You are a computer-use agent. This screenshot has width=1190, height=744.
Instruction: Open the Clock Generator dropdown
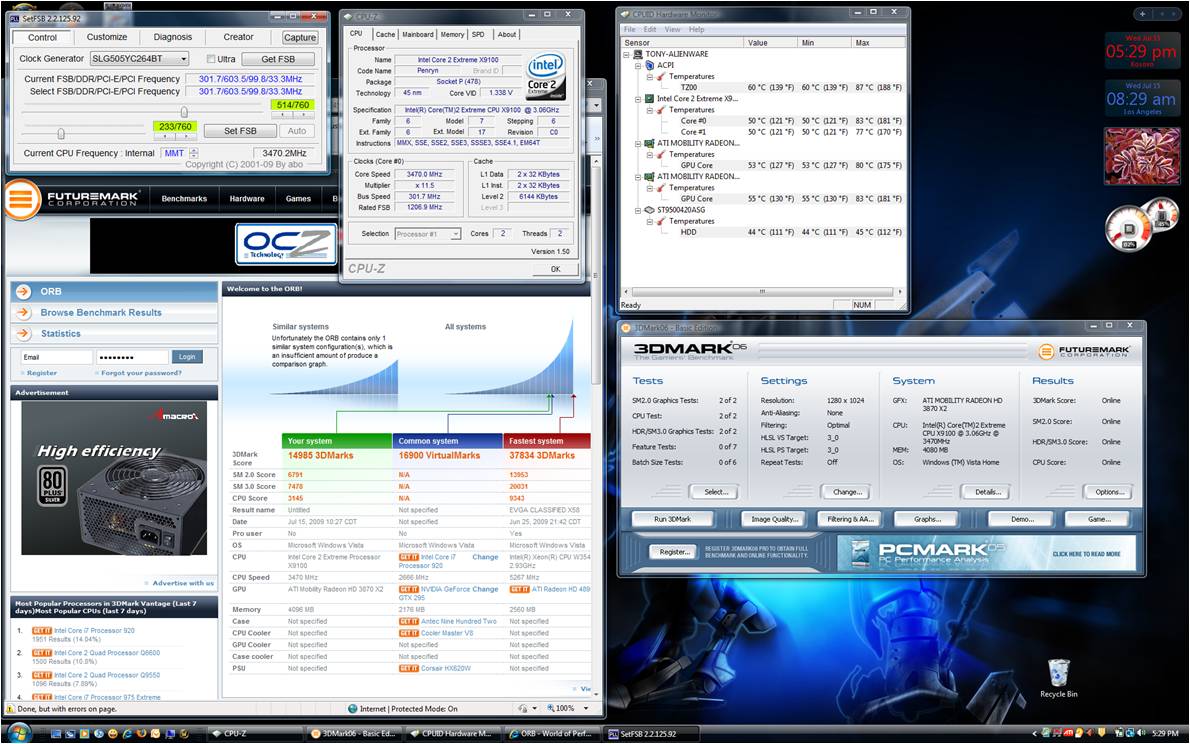pyautogui.click(x=182, y=59)
